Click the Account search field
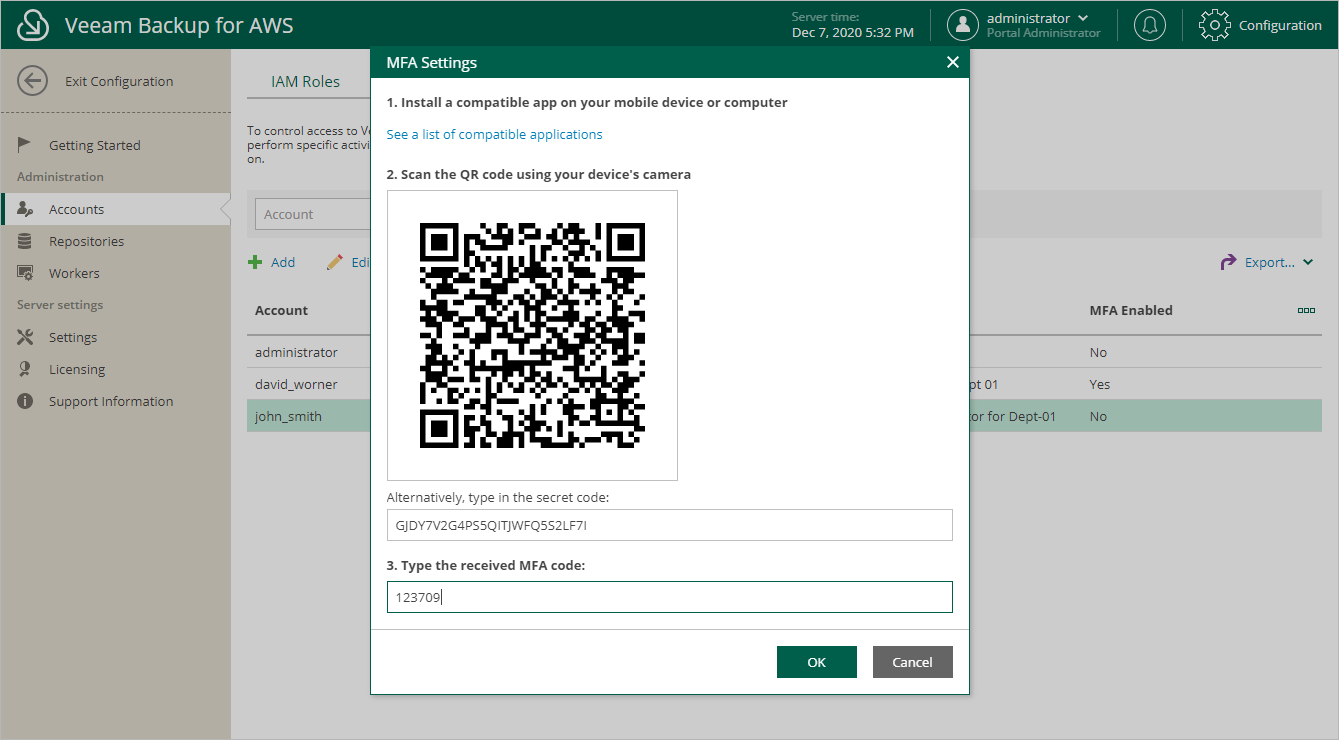This screenshot has width=1339, height=740. [312, 214]
